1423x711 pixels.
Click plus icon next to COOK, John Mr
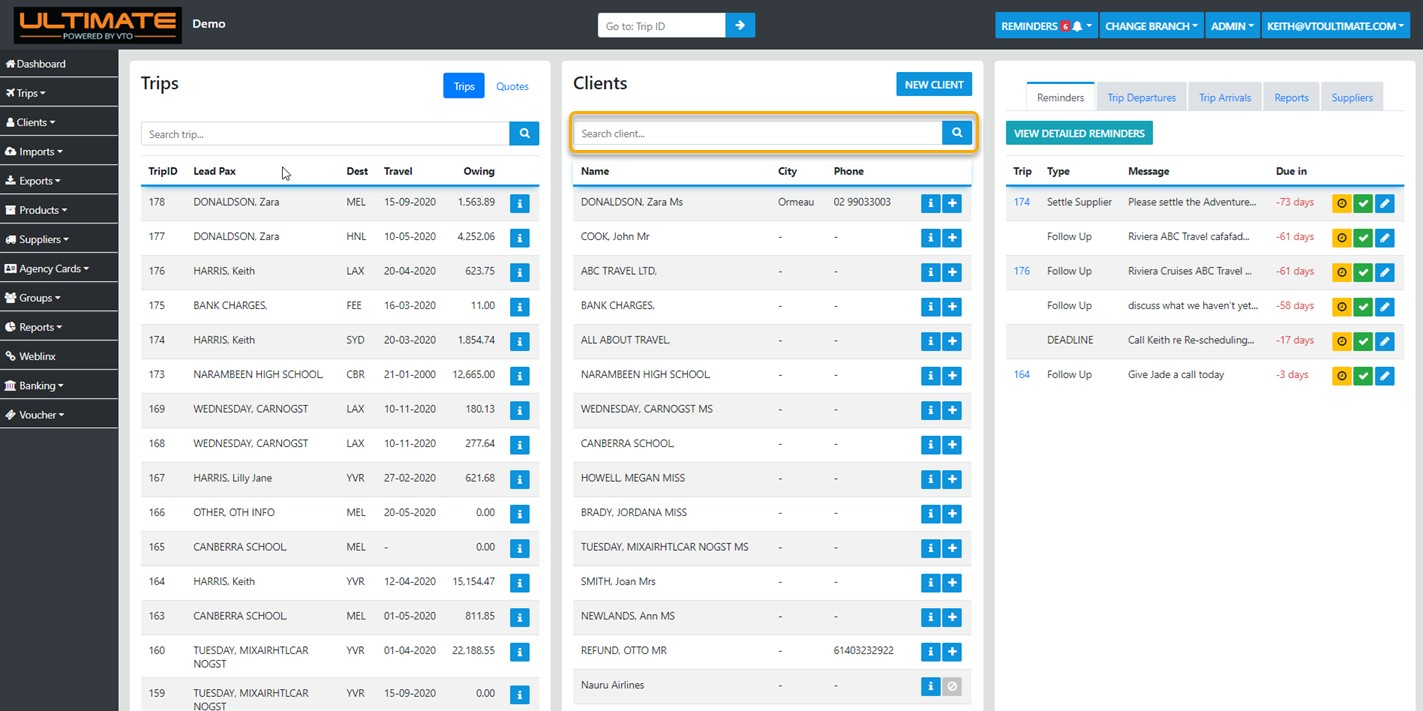click(x=952, y=238)
